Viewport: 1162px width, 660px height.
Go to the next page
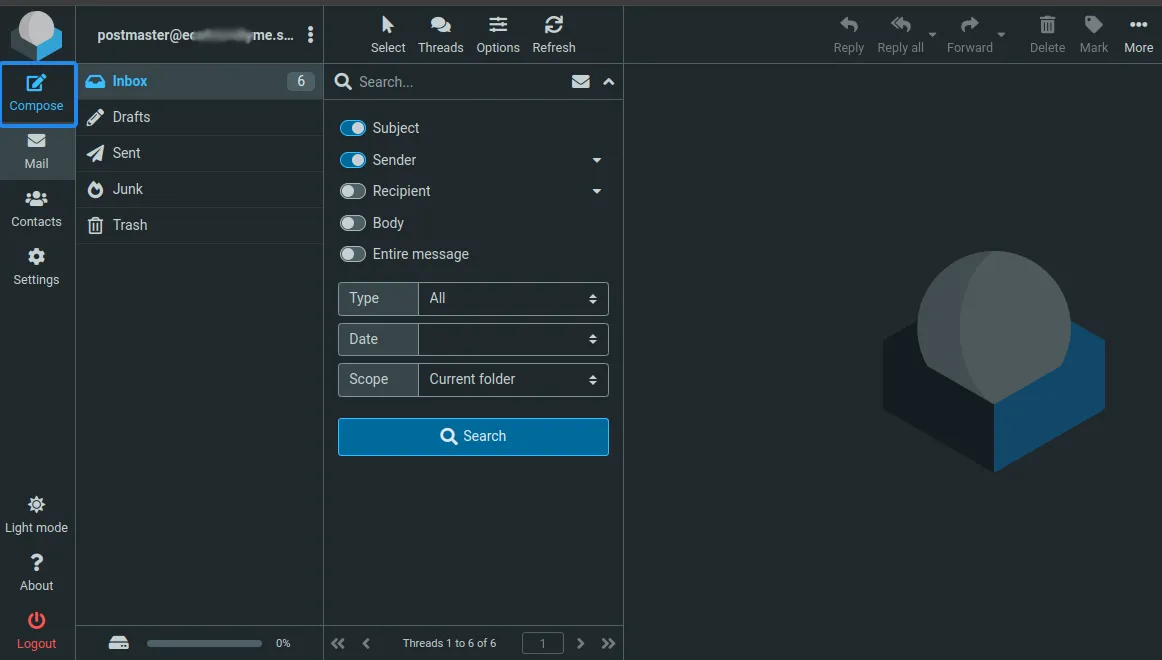[x=580, y=643]
